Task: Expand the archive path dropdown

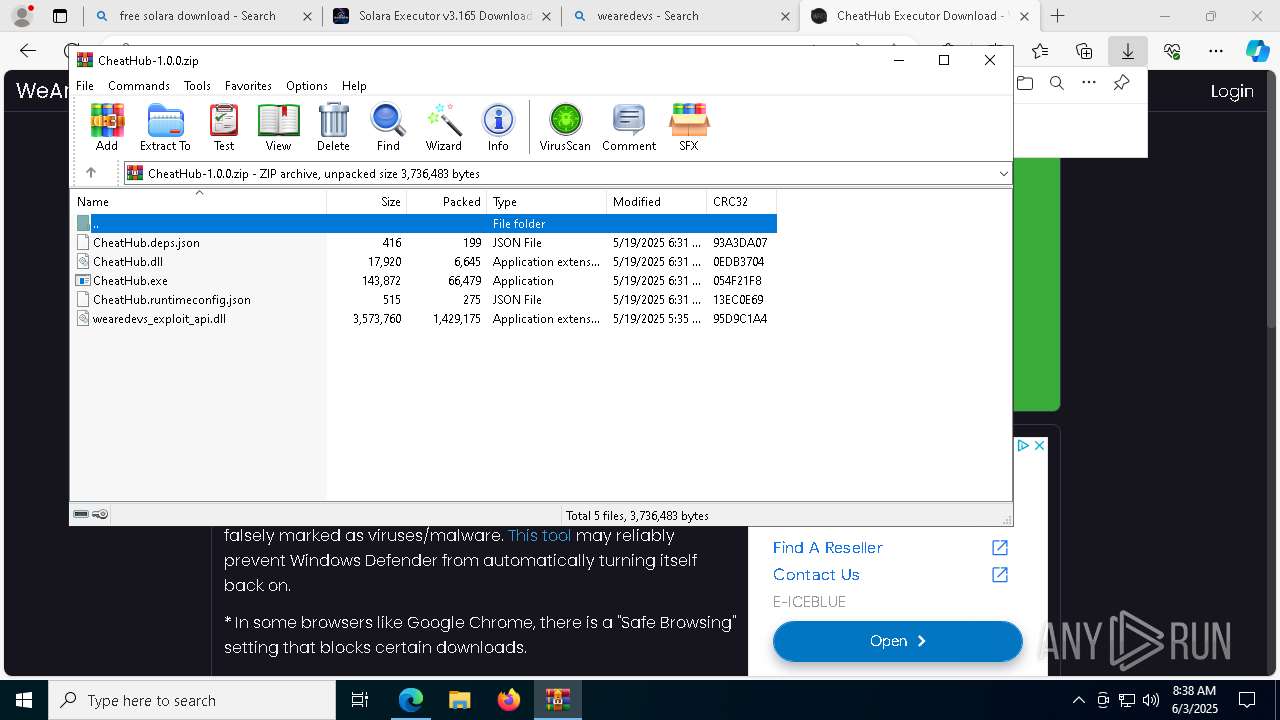Action: click(1003, 174)
